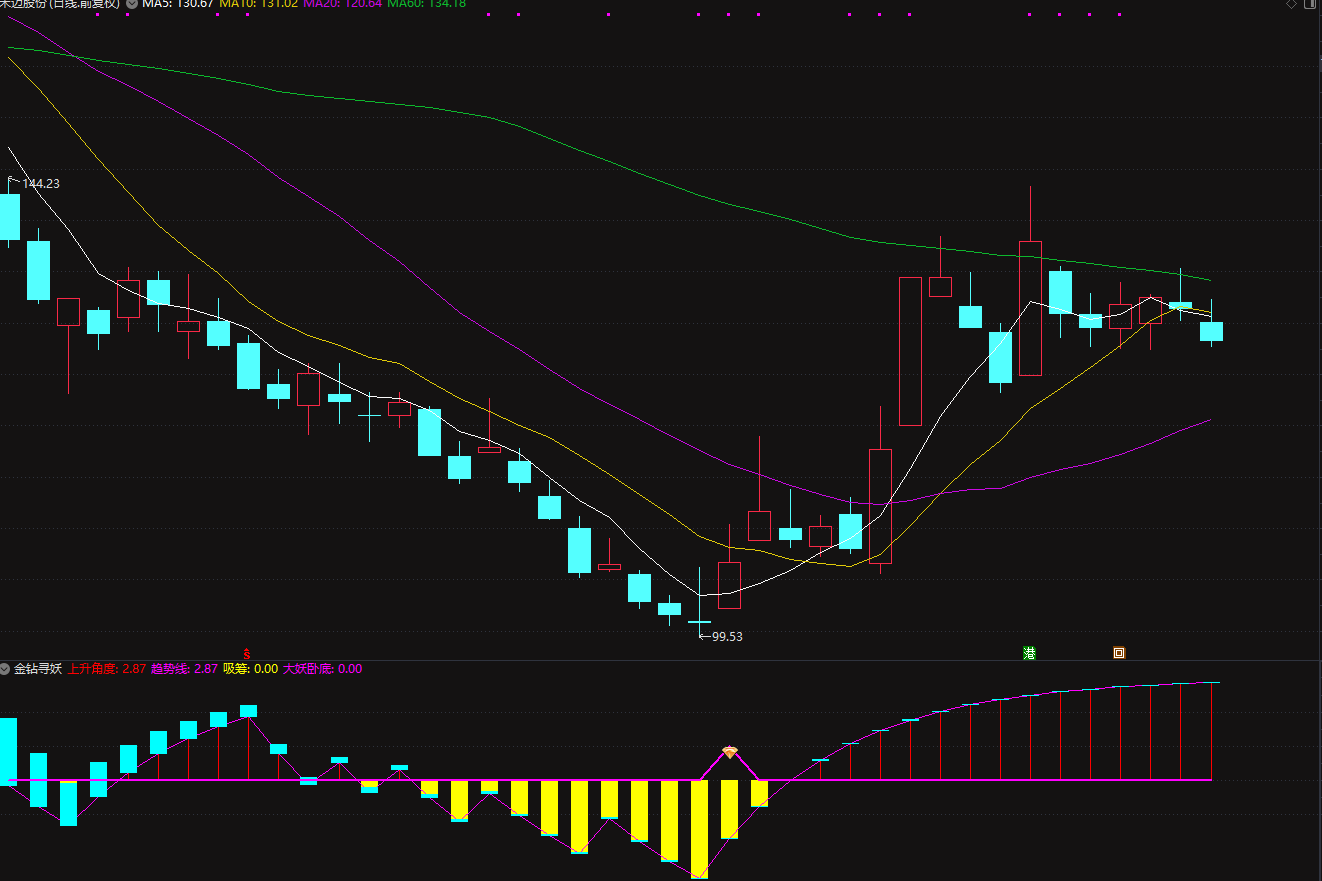Open the 金钻寻妖 indicator dropdown arrow
The image size is (1322, 881).
[x=5, y=669]
